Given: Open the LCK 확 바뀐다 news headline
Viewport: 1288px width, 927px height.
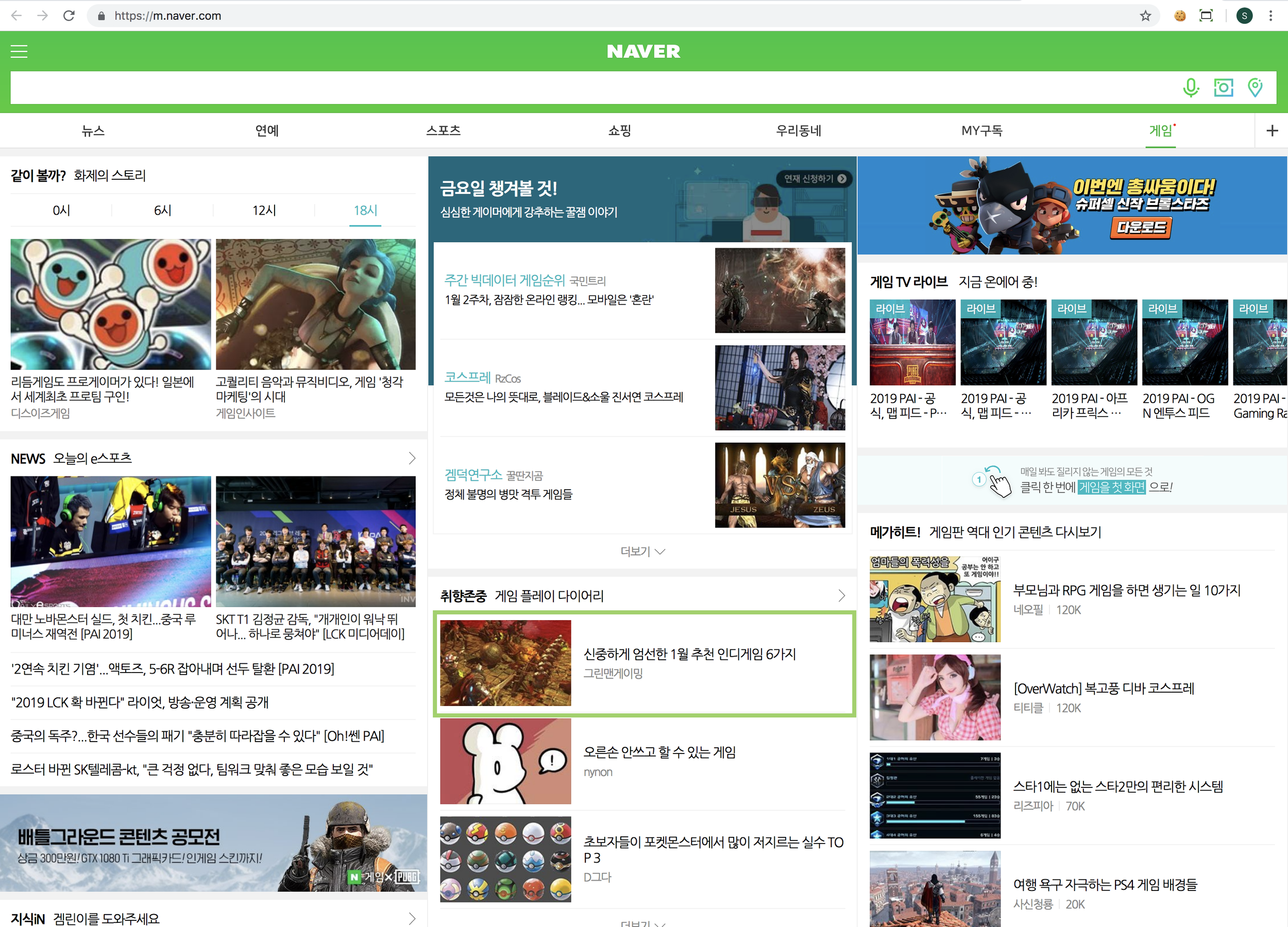Looking at the screenshot, I should coord(140,703).
